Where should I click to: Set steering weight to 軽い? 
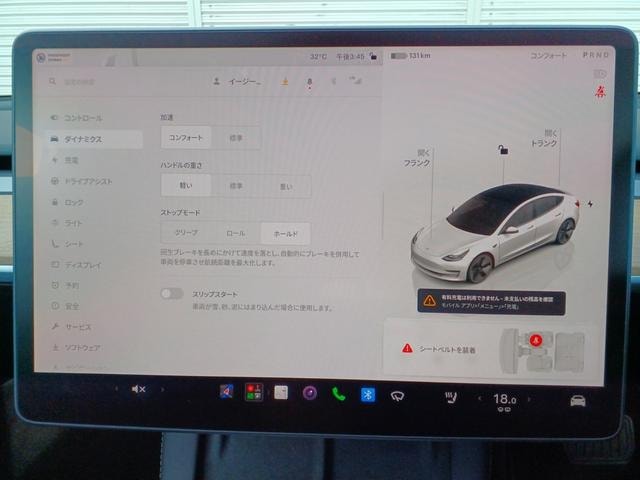point(186,185)
